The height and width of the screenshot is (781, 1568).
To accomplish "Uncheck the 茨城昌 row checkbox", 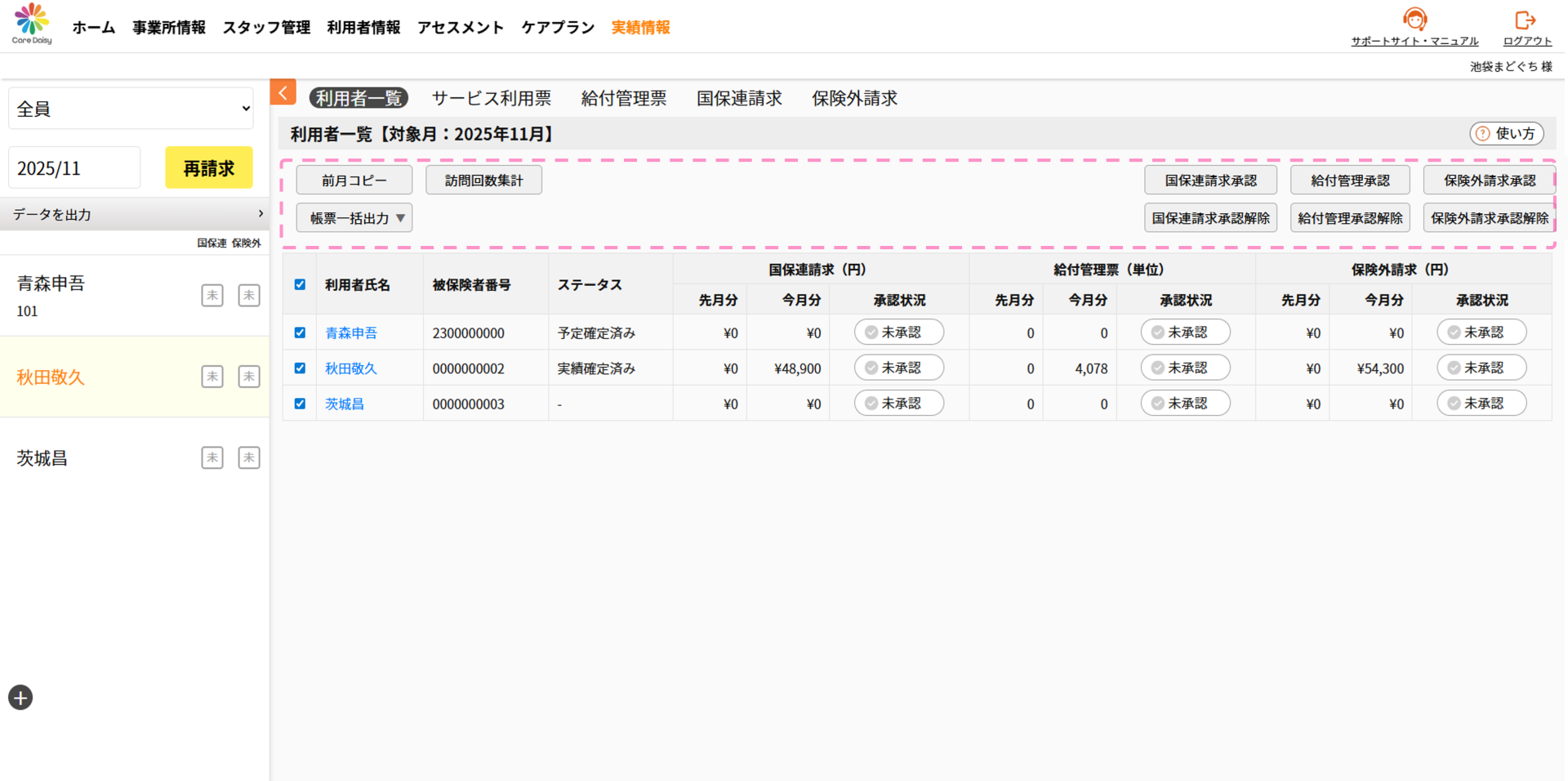I will coord(300,404).
